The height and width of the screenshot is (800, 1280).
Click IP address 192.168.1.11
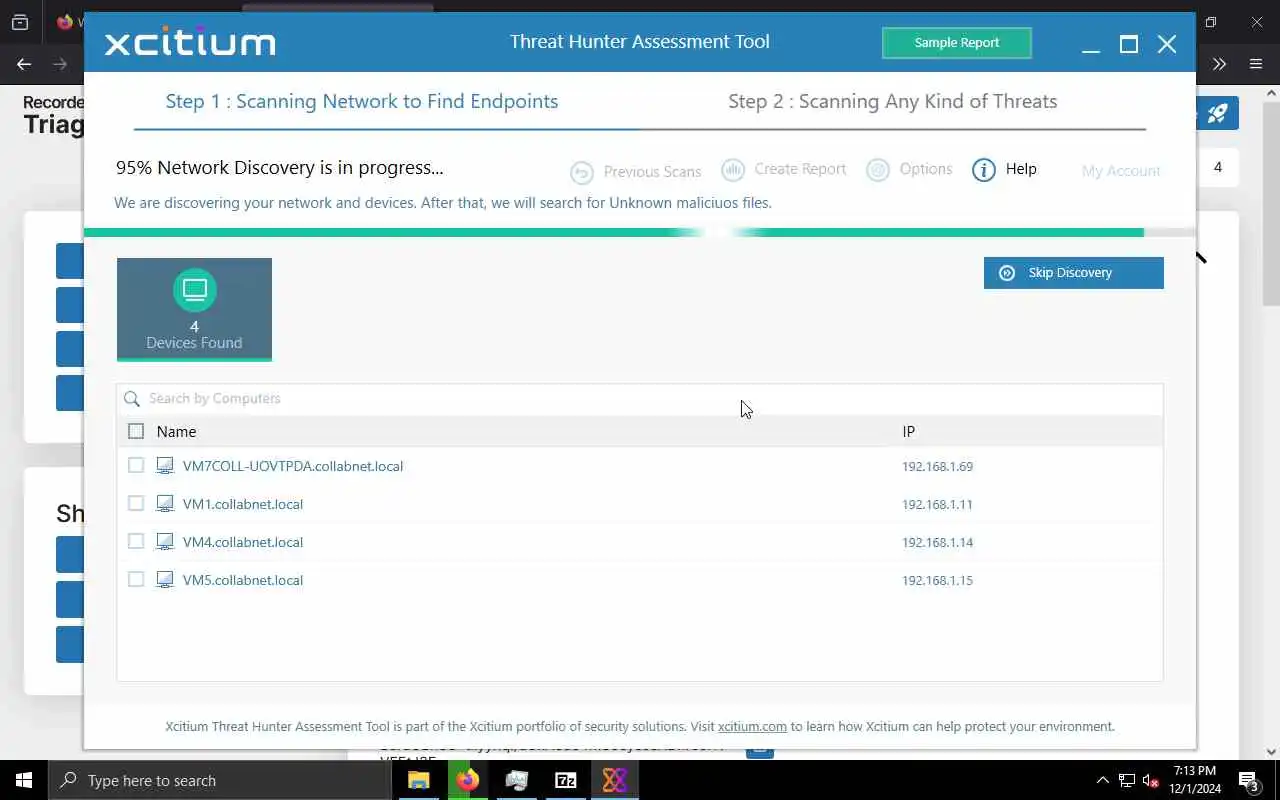tap(937, 504)
